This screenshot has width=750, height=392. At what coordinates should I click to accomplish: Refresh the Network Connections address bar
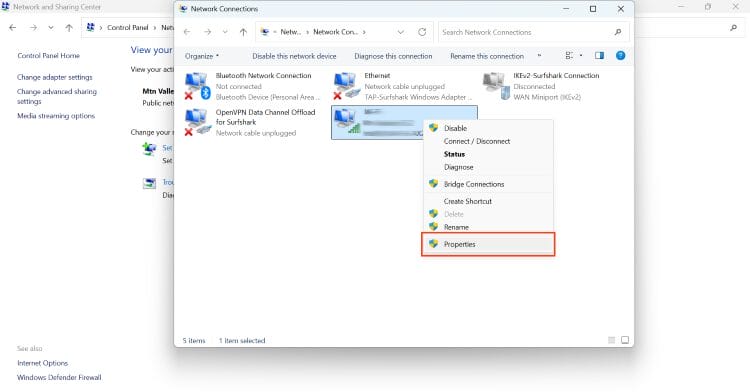[x=422, y=32]
